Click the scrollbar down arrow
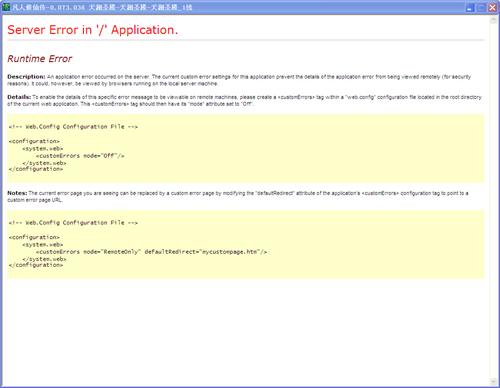The image size is (500, 388). pyautogui.click(x=493, y=381)
